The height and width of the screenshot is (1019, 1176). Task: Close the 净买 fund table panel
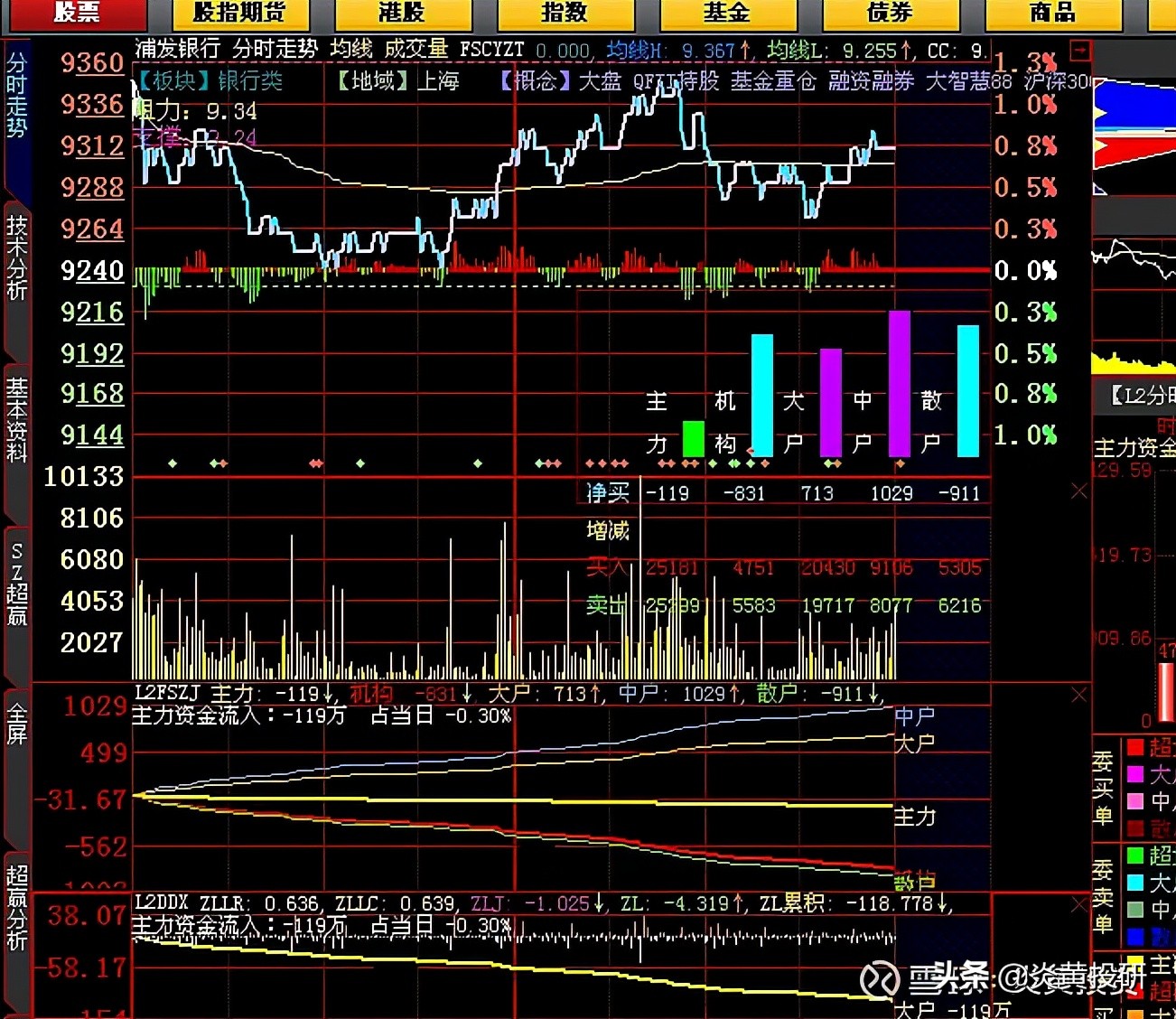pos(1079,491)
